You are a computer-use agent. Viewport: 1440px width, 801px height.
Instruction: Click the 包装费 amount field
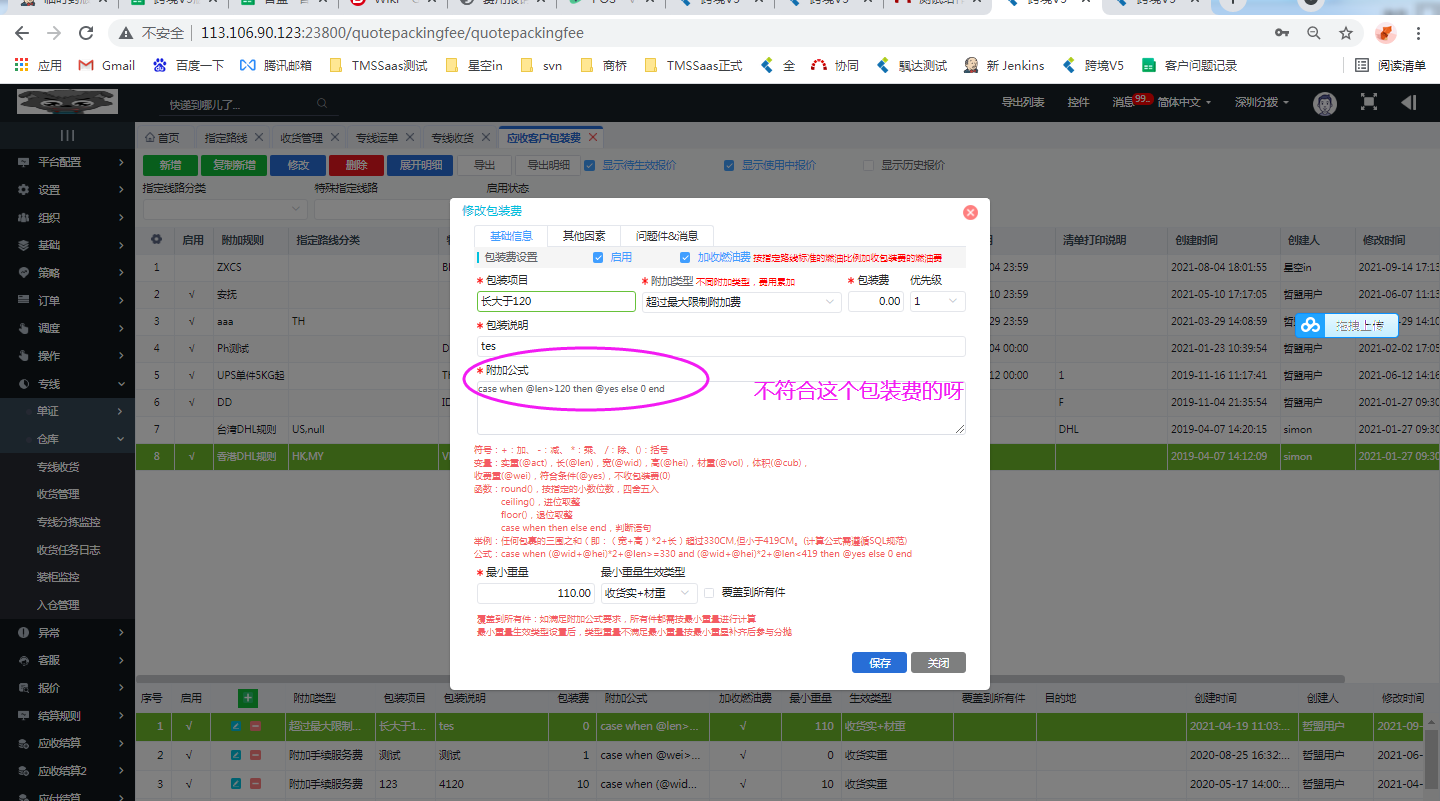[875, 301]
